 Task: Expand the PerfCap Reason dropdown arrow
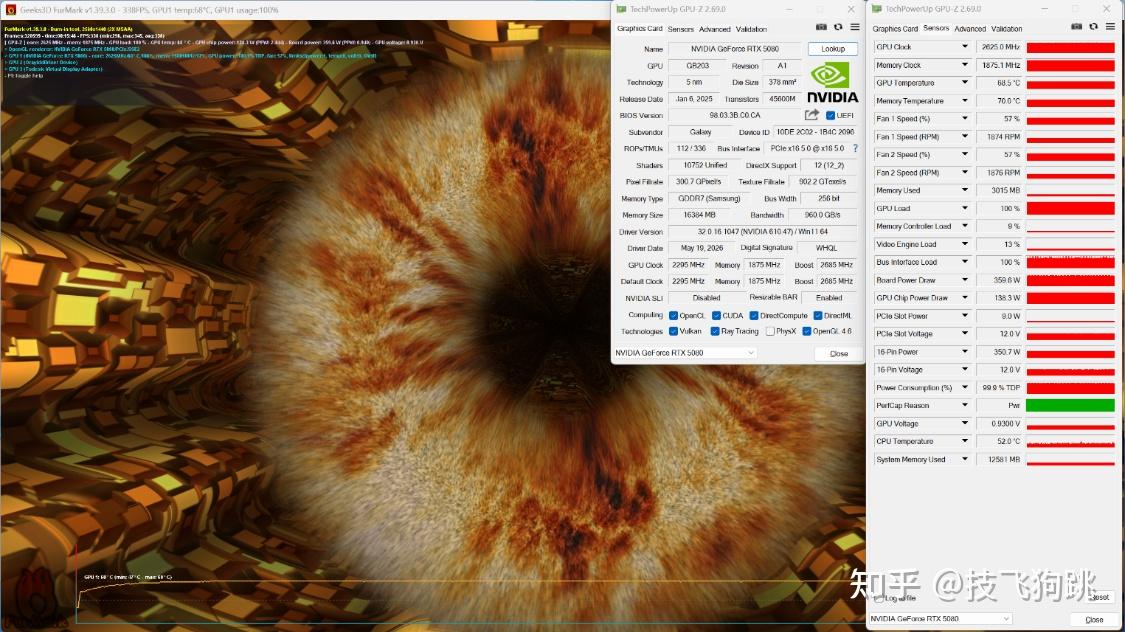[964, 405]
